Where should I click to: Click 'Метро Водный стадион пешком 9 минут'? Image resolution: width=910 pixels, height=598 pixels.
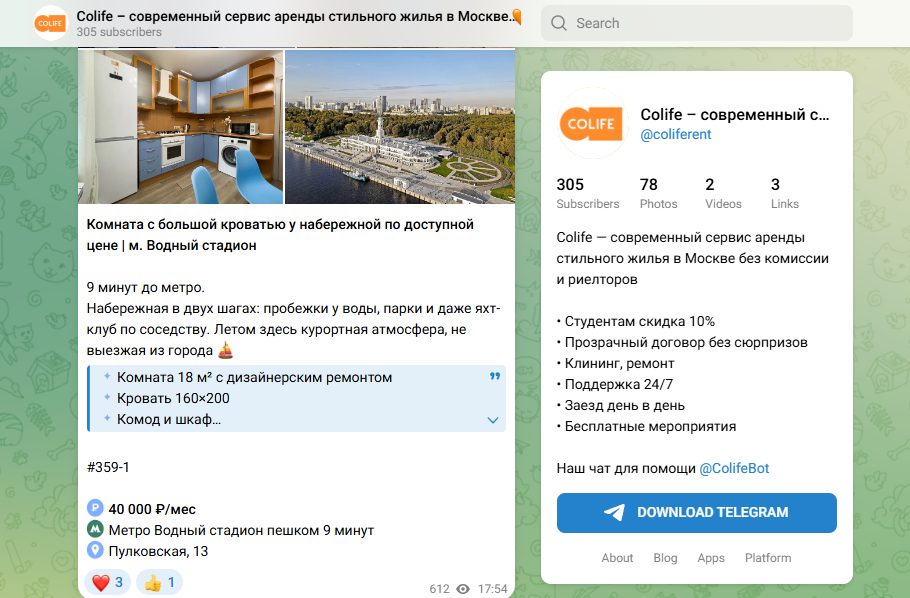click(x=241, y=530)
